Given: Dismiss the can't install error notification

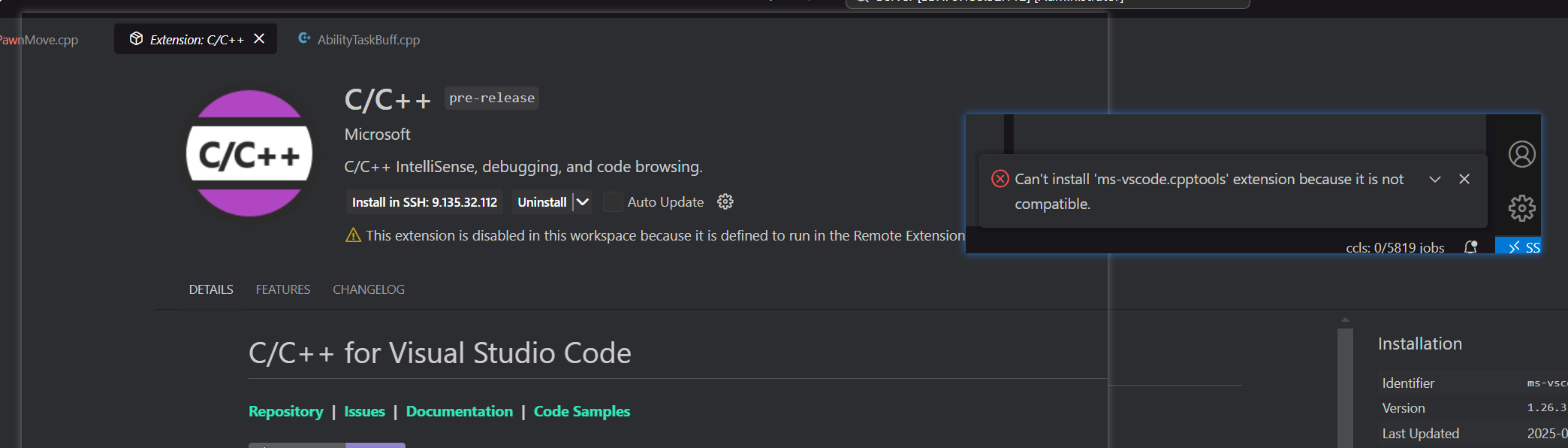Looking at the screenshot, I should (1464, 179).
